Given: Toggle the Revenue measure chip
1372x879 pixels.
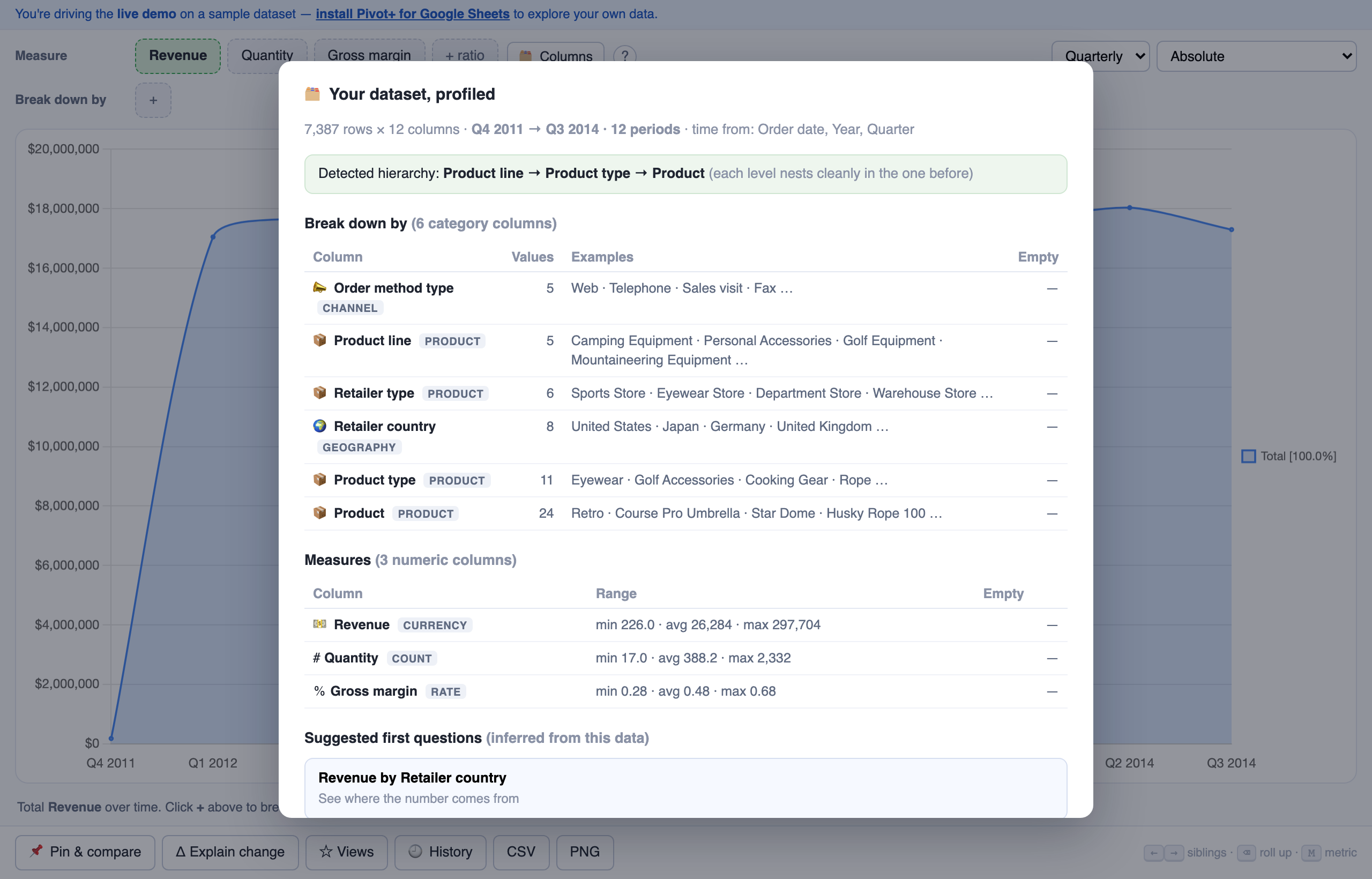Looking at the screenshot, I should coord(177,56).
